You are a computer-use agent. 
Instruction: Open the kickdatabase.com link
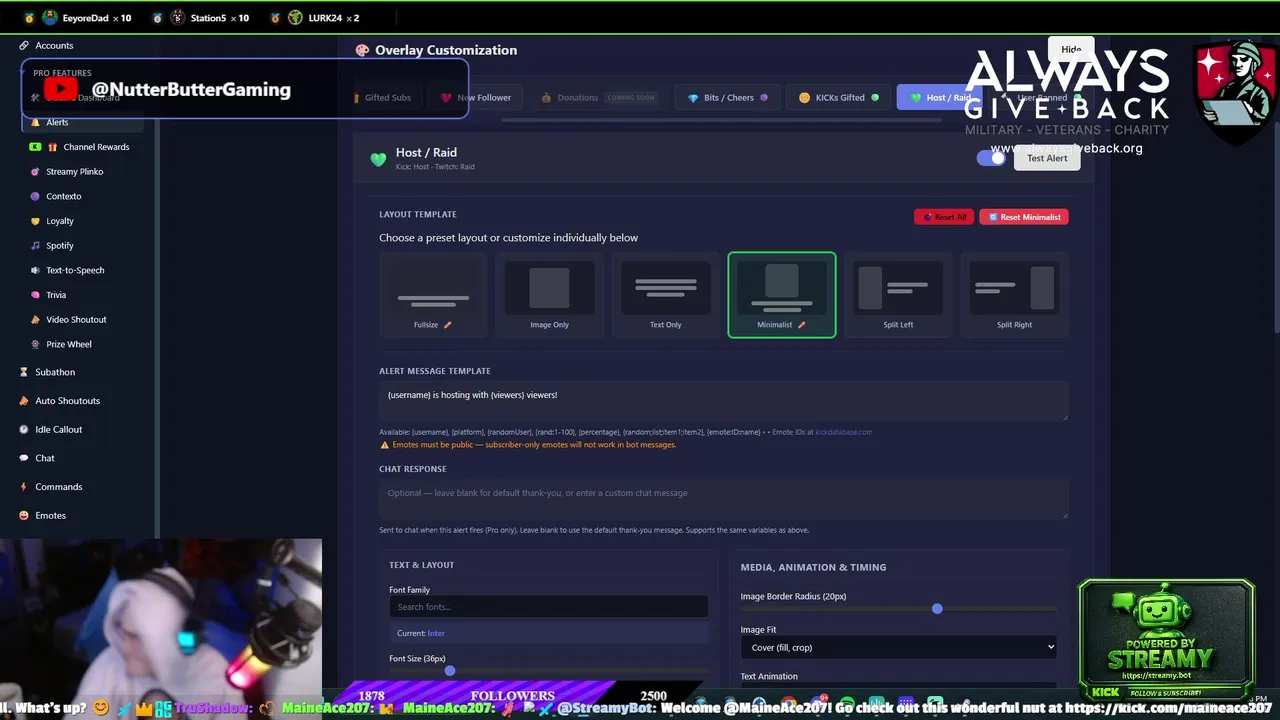(x=844, y=432)
